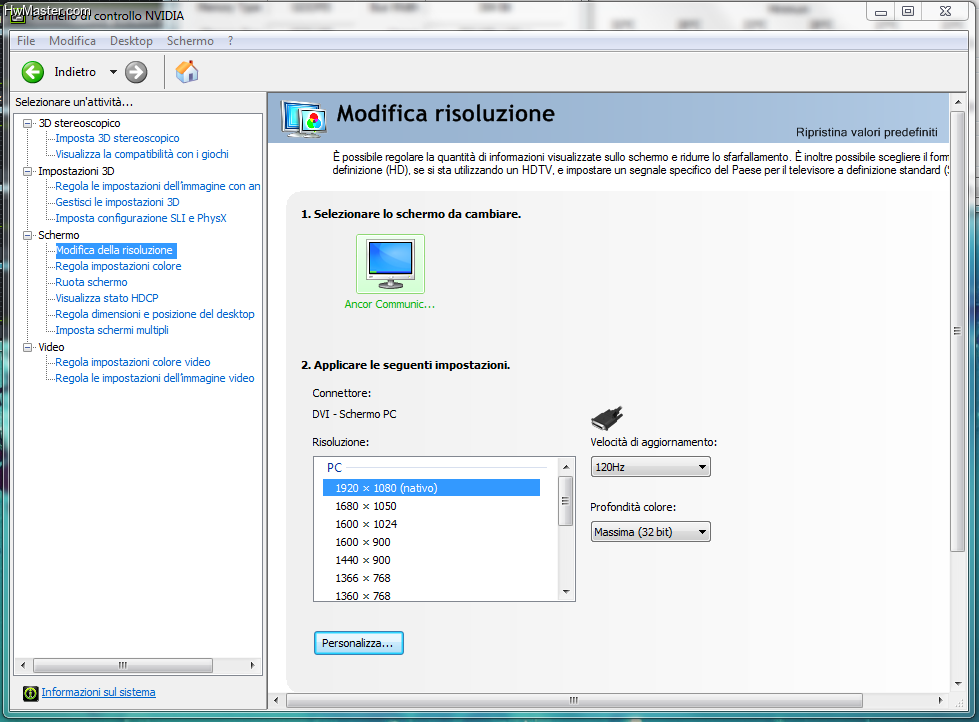979x722 pixels.
Task: Open Visualizza la compatibilità con i giochi
Action: (142, 154)
